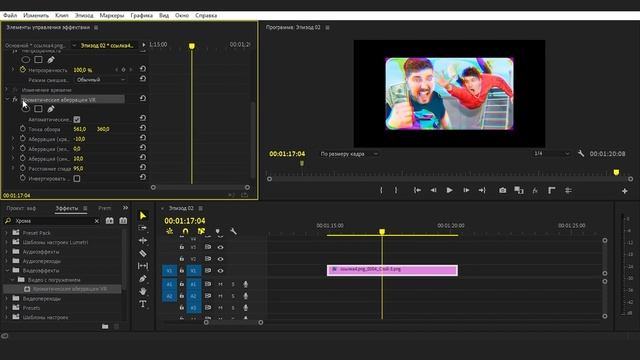
Task: Open the Clip menu
Action: click(x=62, y=16)
